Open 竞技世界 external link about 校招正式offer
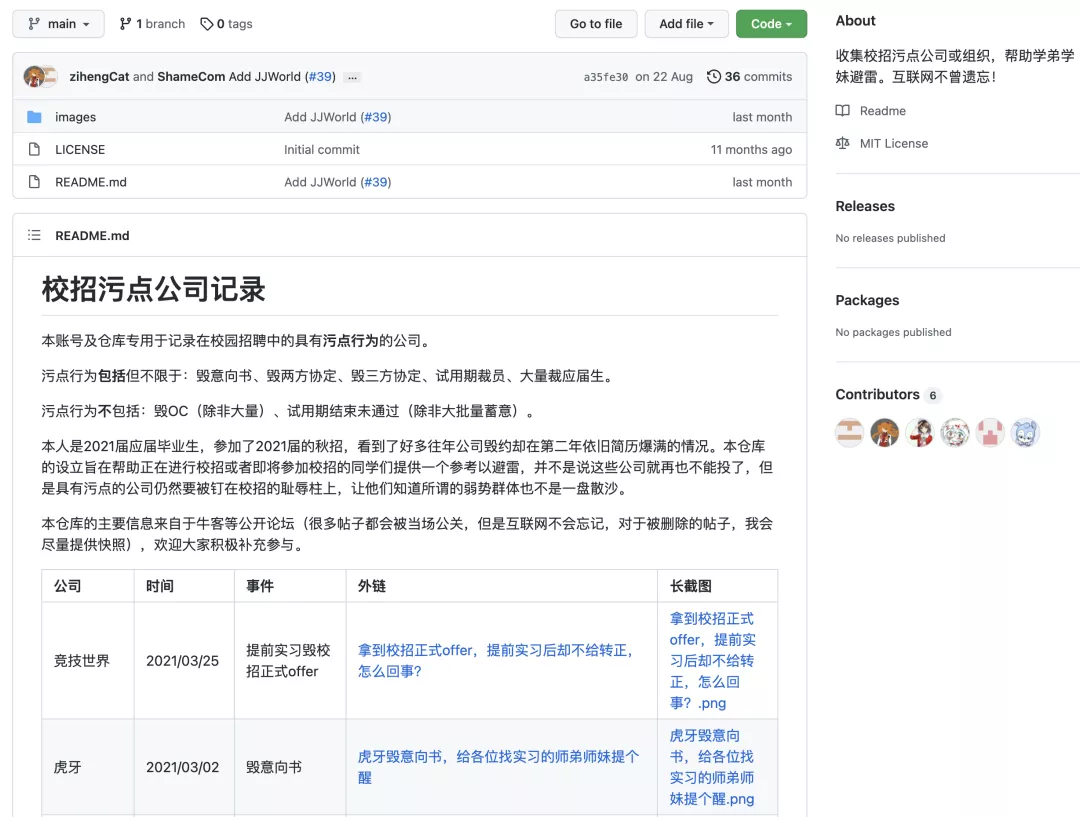The image size is (1080, 817). [495, 661]
